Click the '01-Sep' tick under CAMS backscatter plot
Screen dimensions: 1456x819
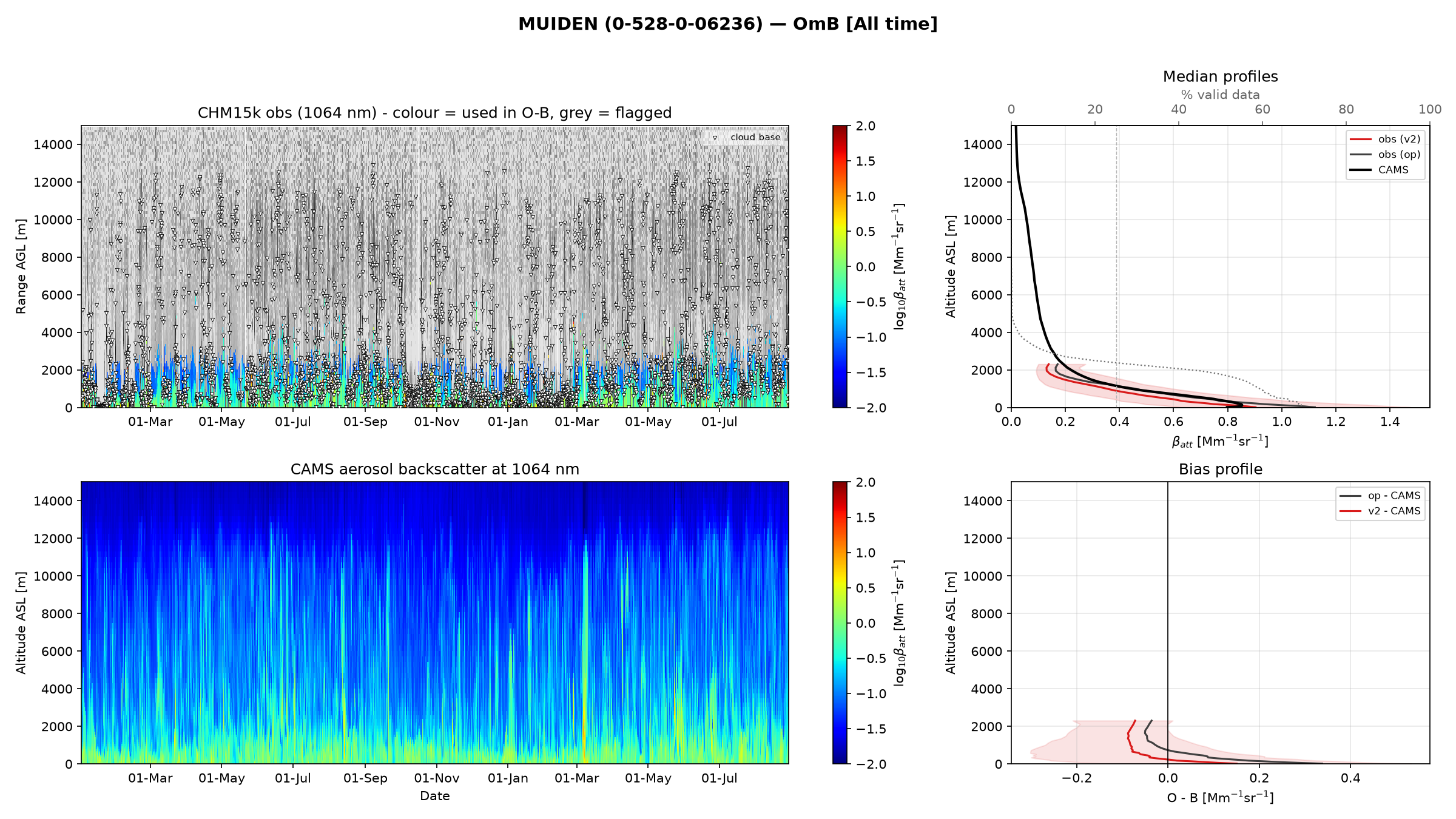pyautogui.click(x=365, y=778)
